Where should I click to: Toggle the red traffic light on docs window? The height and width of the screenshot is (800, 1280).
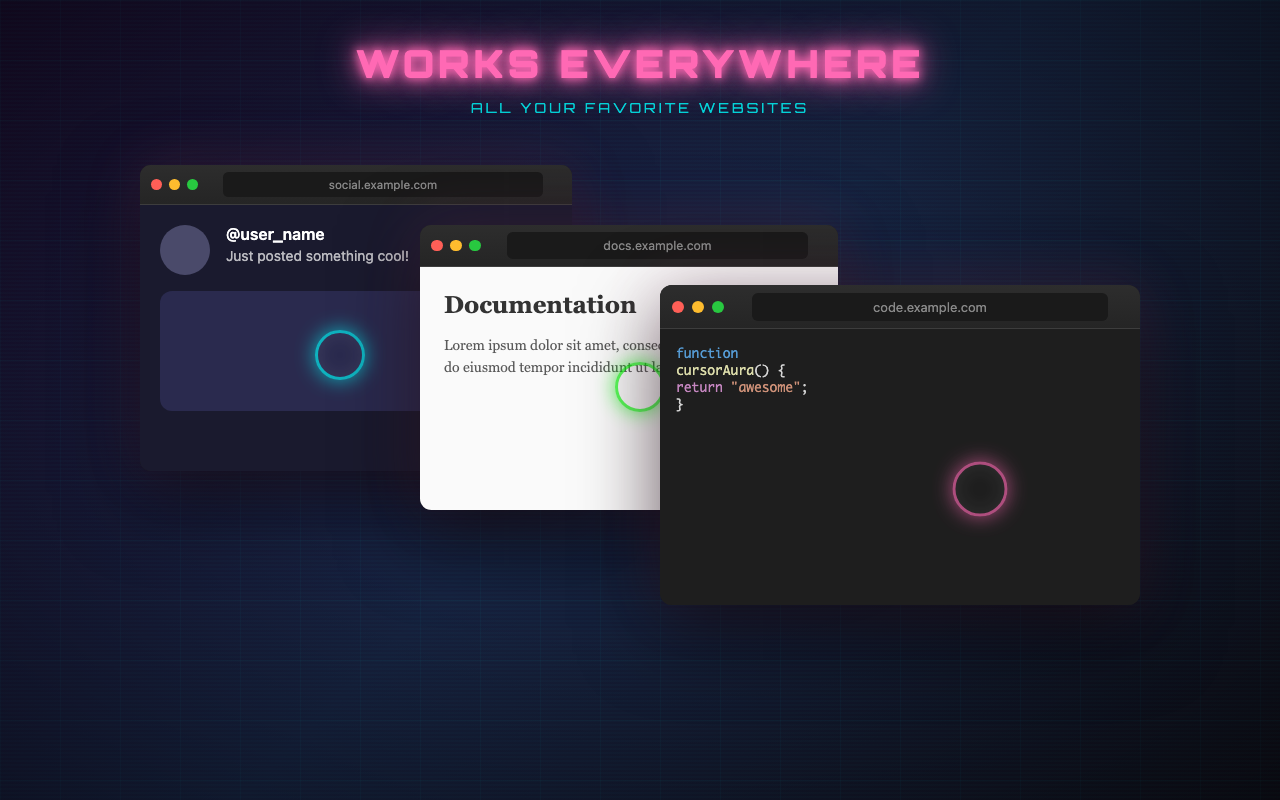(x=437, y=245)
